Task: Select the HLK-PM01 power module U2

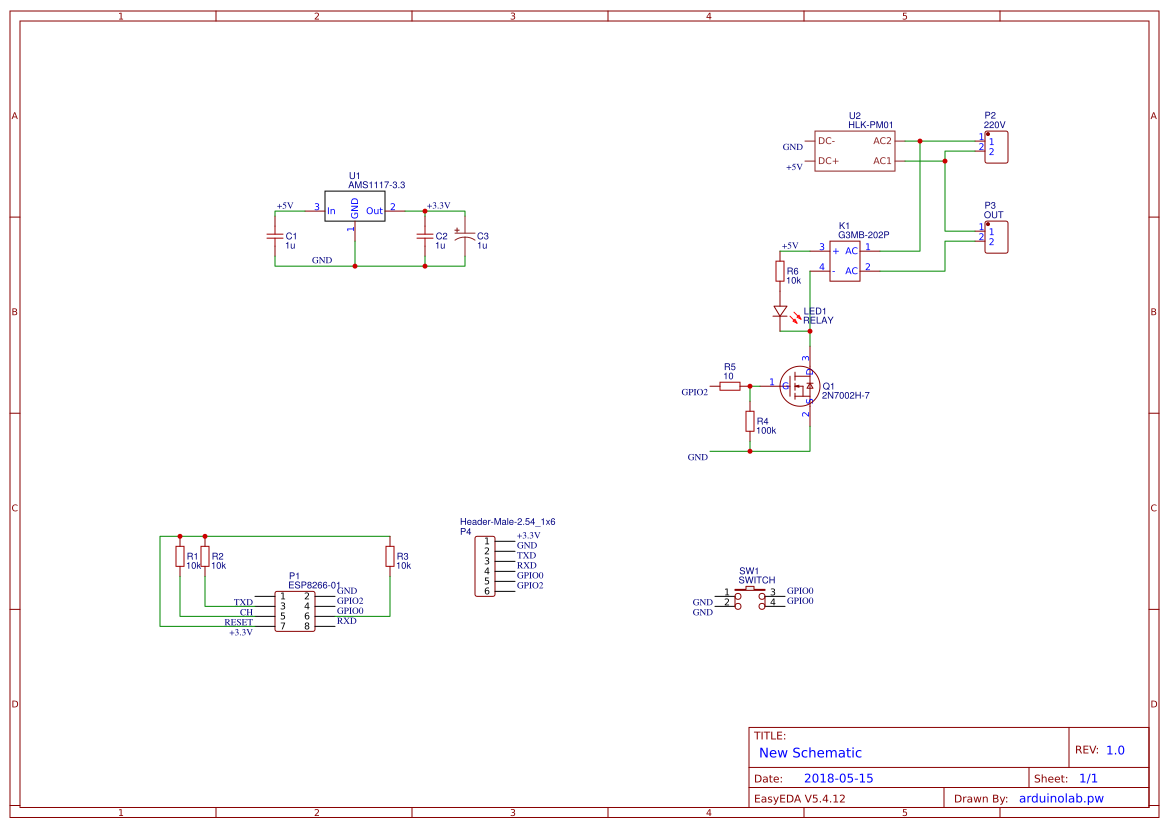Action: 855,150
